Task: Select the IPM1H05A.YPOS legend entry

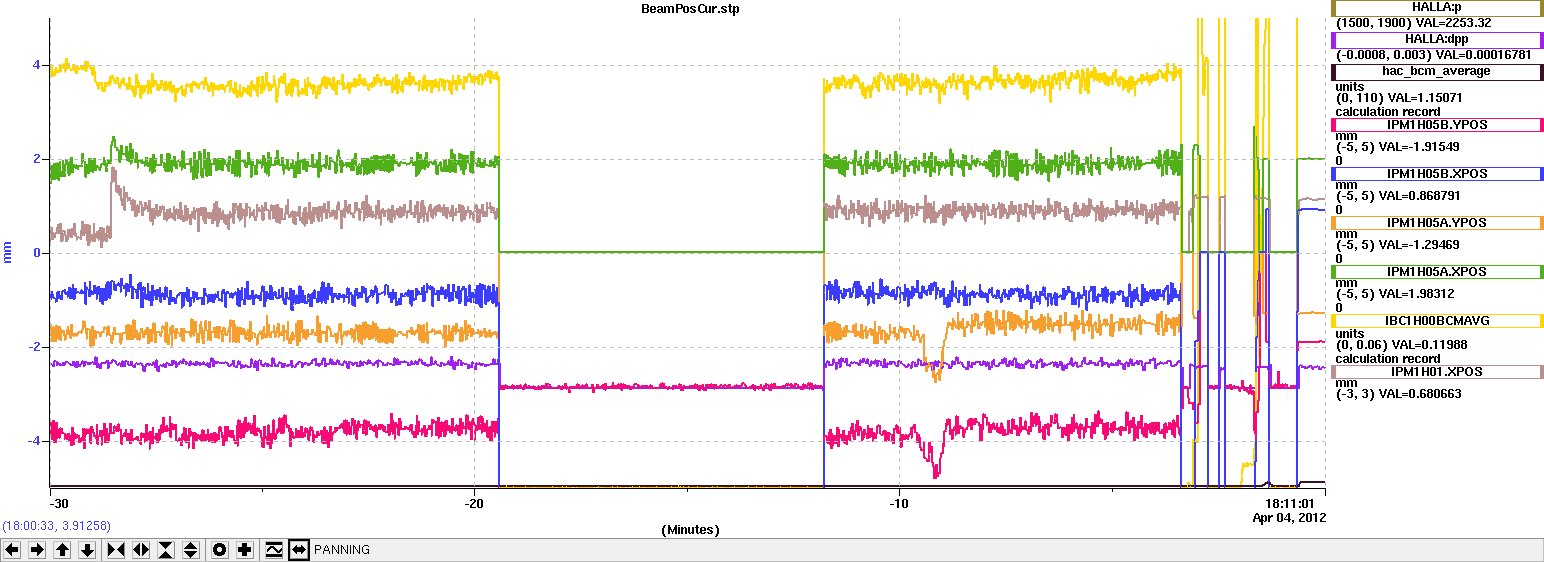Action: [1436, 223]
